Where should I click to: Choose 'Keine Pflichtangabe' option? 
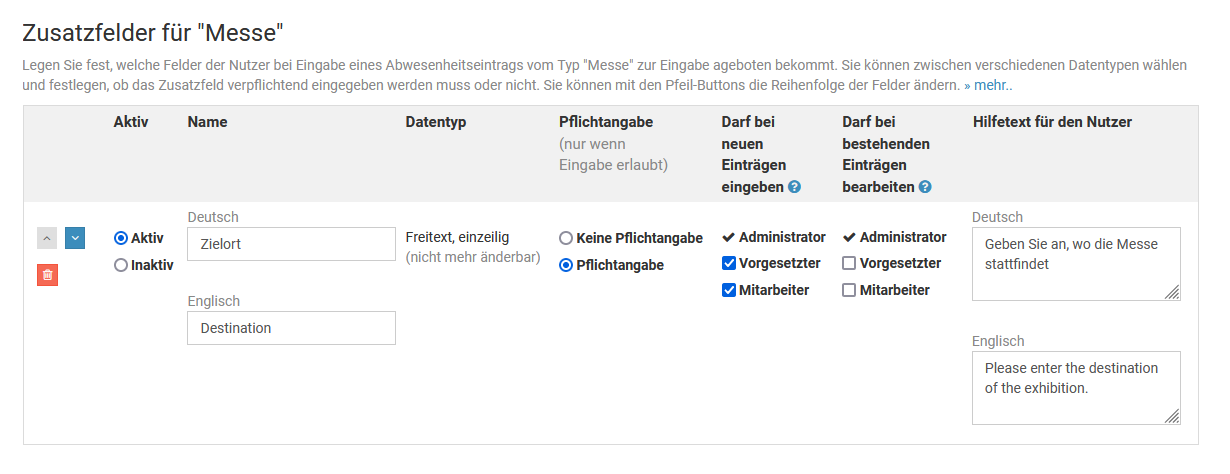pyautogui.click(x=566, y=238)
